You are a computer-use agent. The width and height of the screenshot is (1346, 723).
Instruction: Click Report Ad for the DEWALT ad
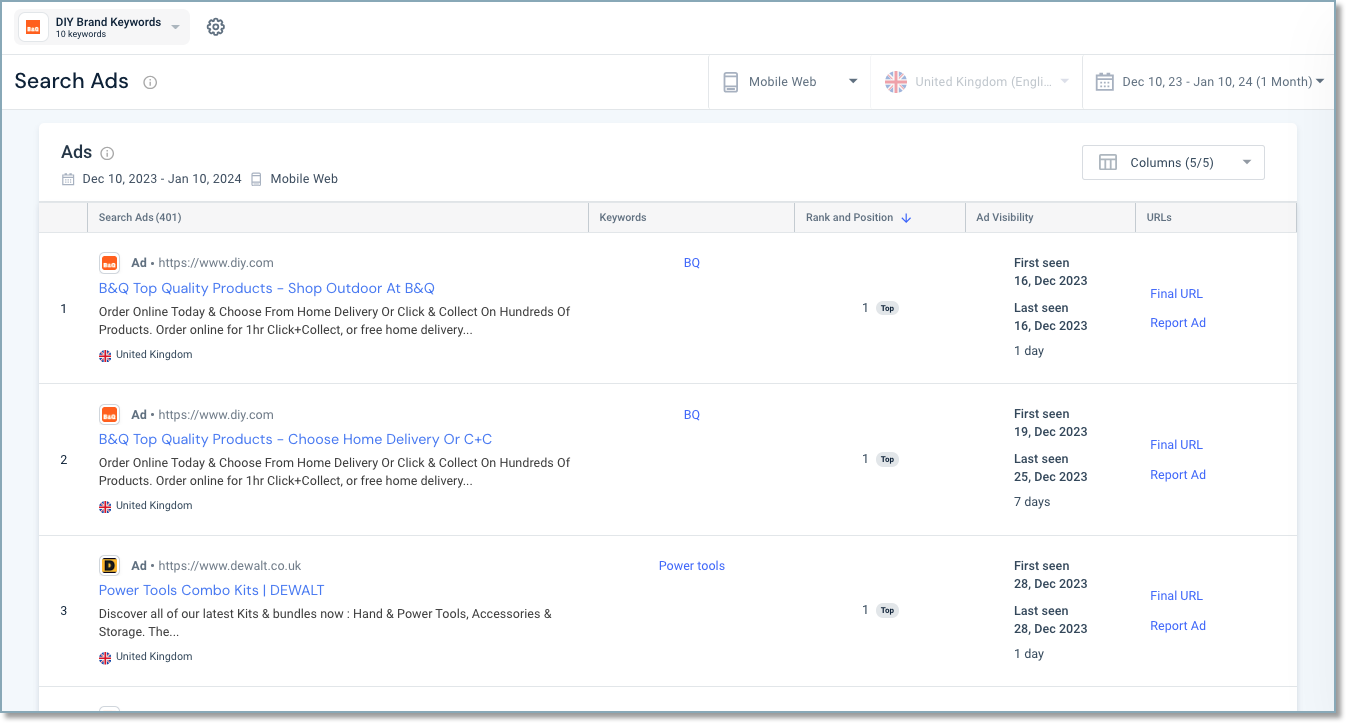1178,626
